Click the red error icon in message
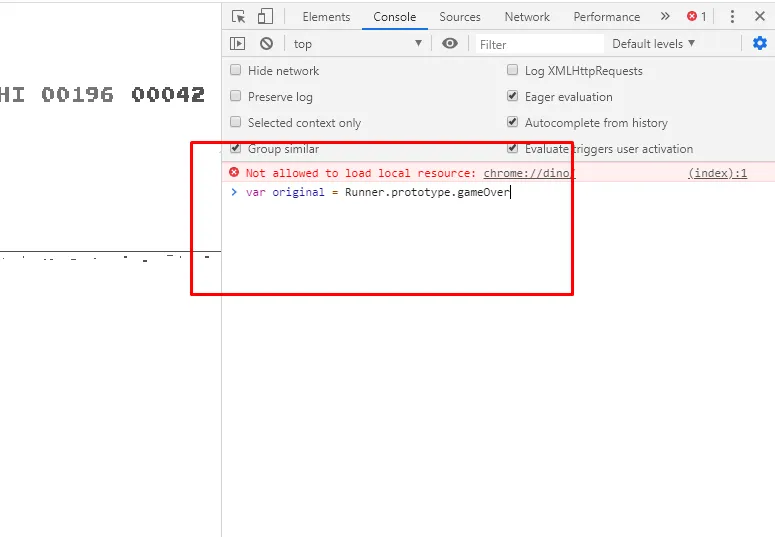775x537 pixels. 234,172
